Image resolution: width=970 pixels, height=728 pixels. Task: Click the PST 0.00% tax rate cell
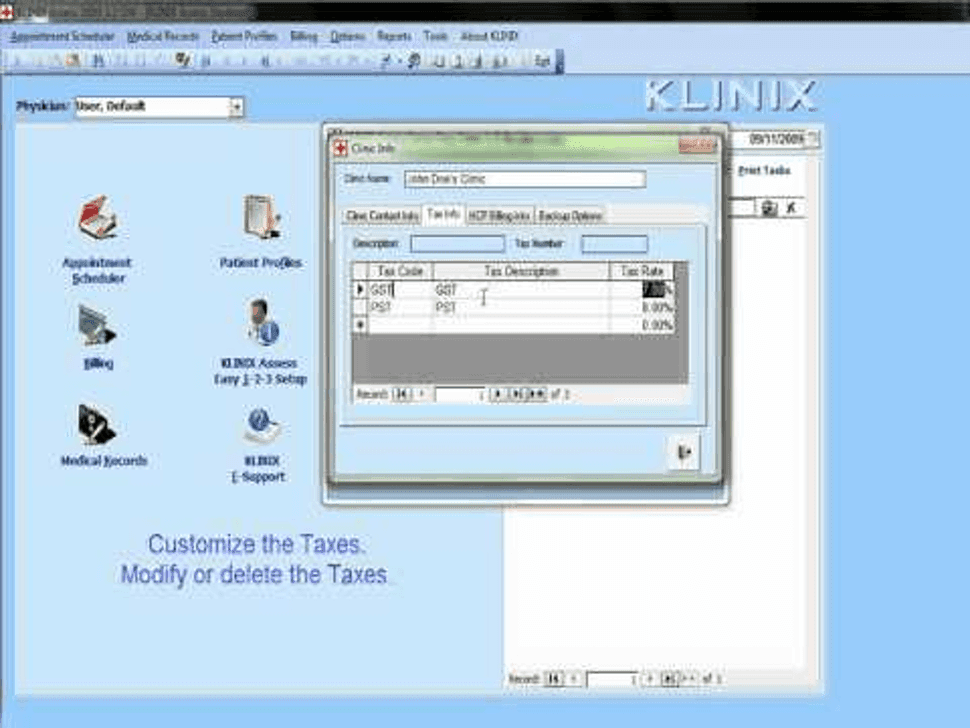[x=642, y=307]
